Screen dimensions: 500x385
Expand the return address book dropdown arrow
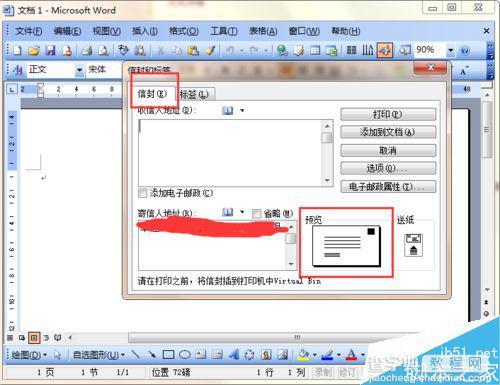(x=242, y=212)
